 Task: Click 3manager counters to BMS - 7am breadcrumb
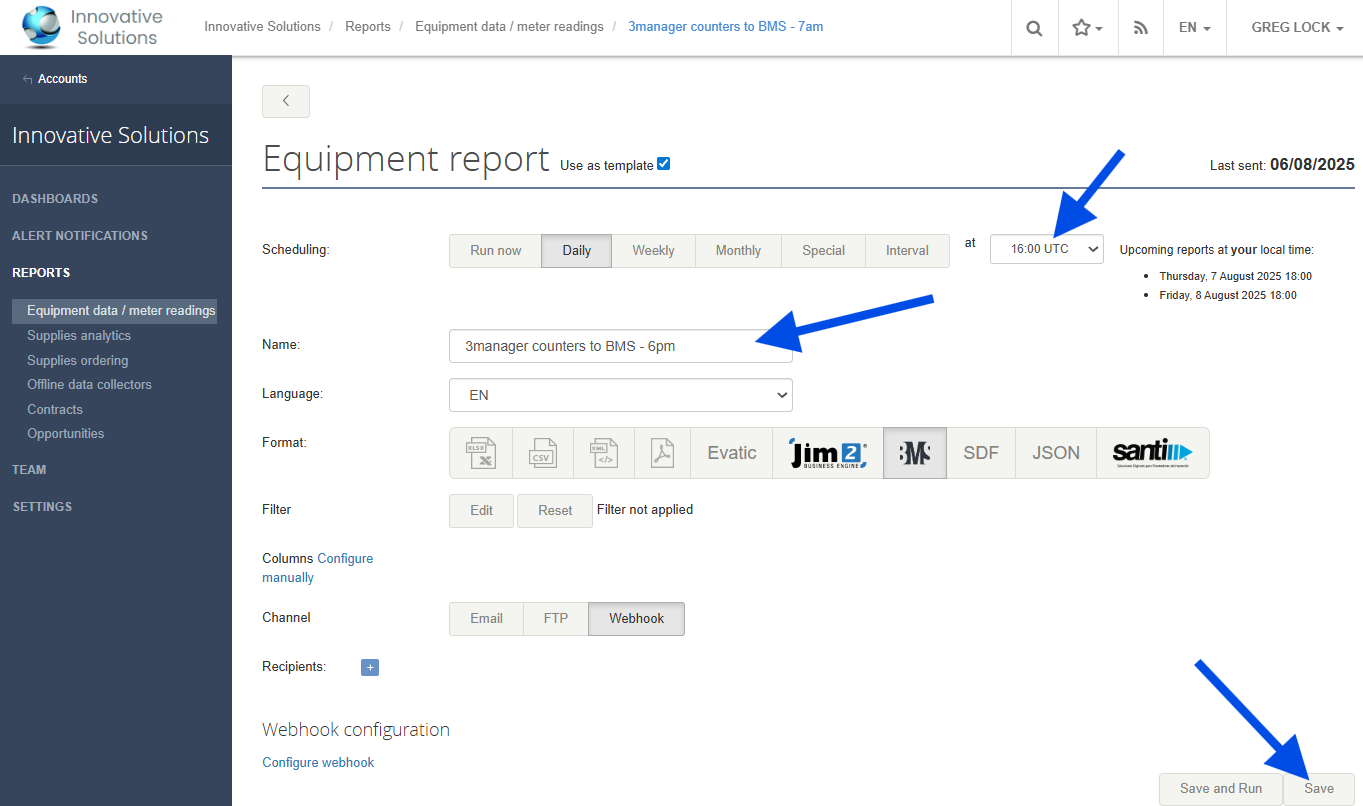point(726,27)
